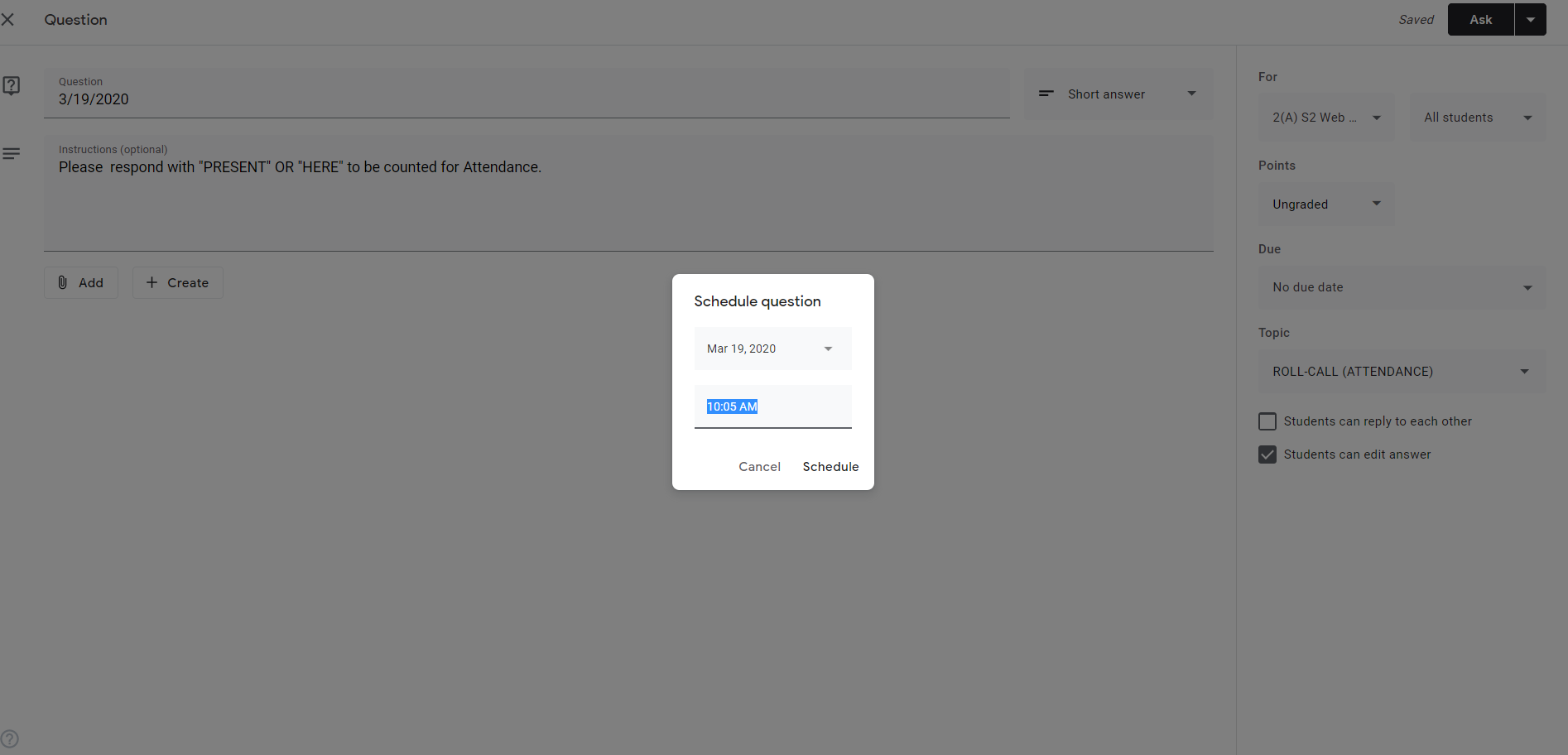Click the question mark icon beside title
Image resolution: width=1568 pixels, height=755 pixels.
pos(12,85)
